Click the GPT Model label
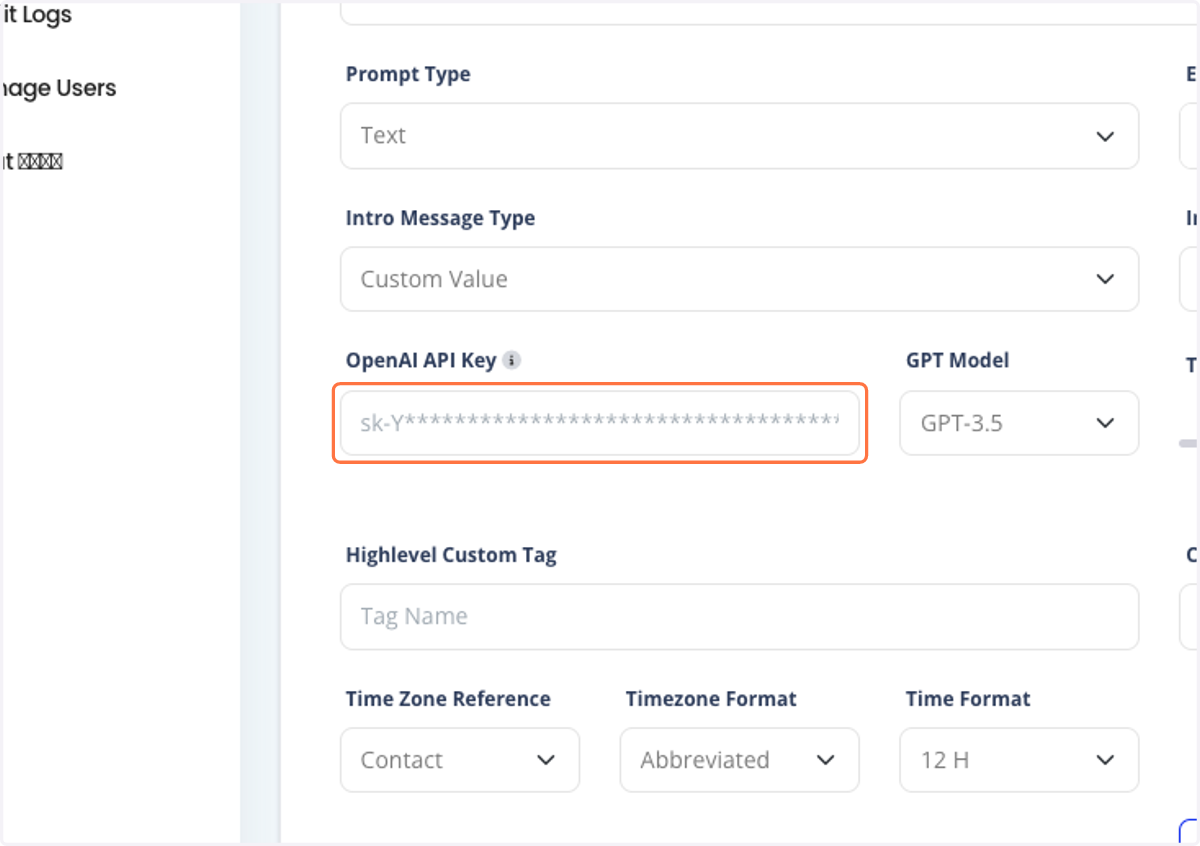 click(x=957, y=360)
